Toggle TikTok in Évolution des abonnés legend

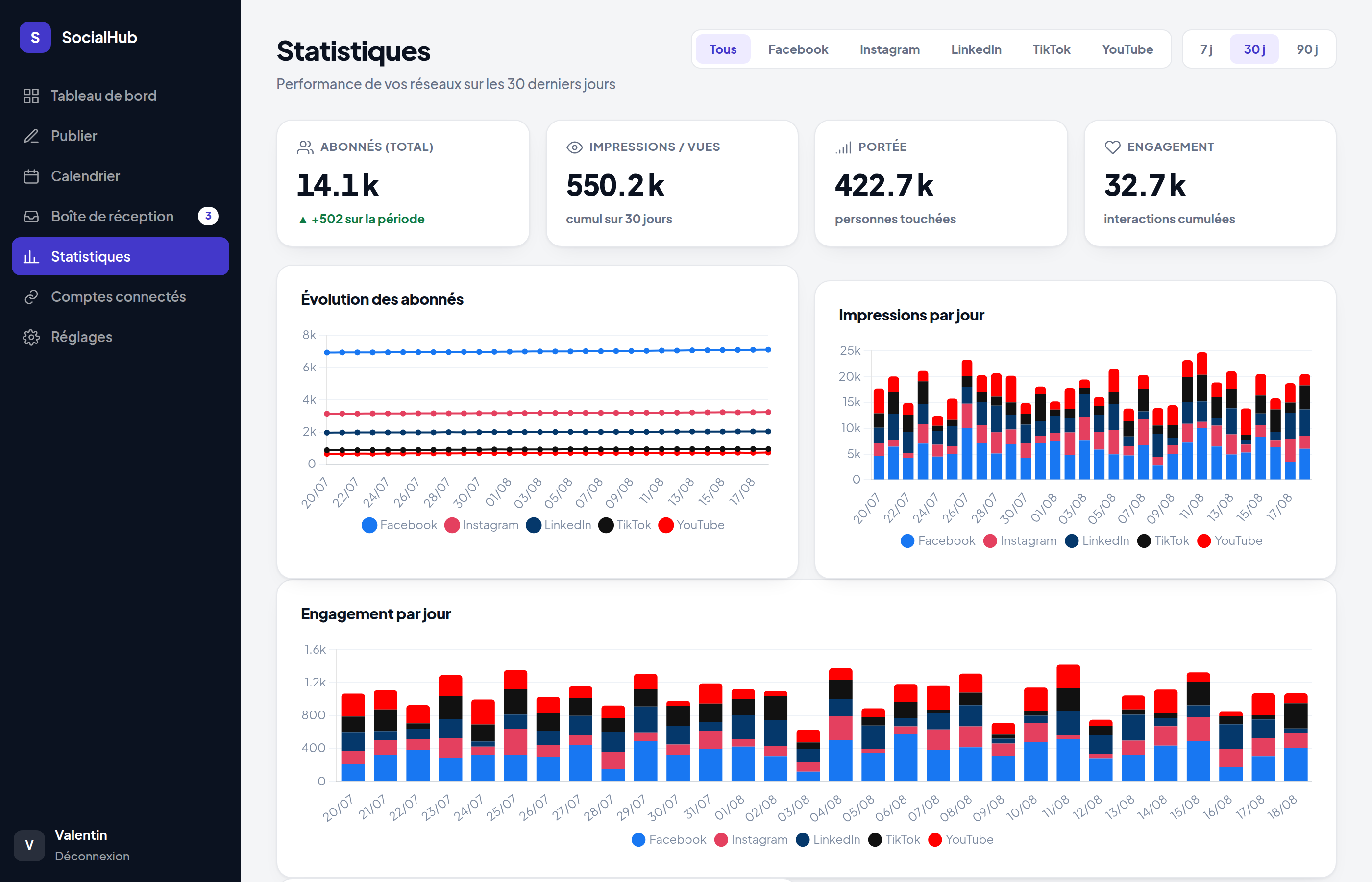[x=625, y=525]
